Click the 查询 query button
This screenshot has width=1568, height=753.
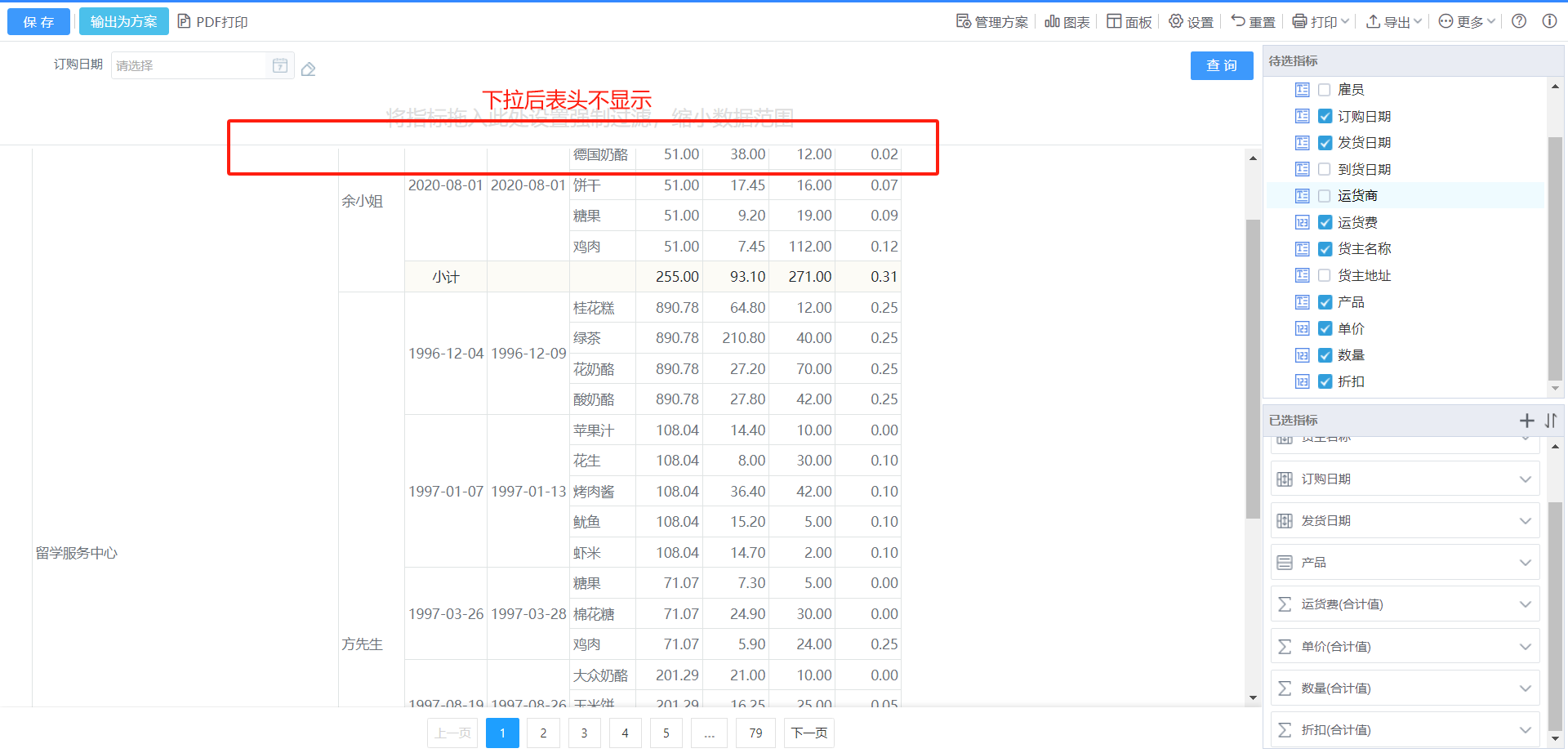pyautogui.click(x=1221, y=65)
